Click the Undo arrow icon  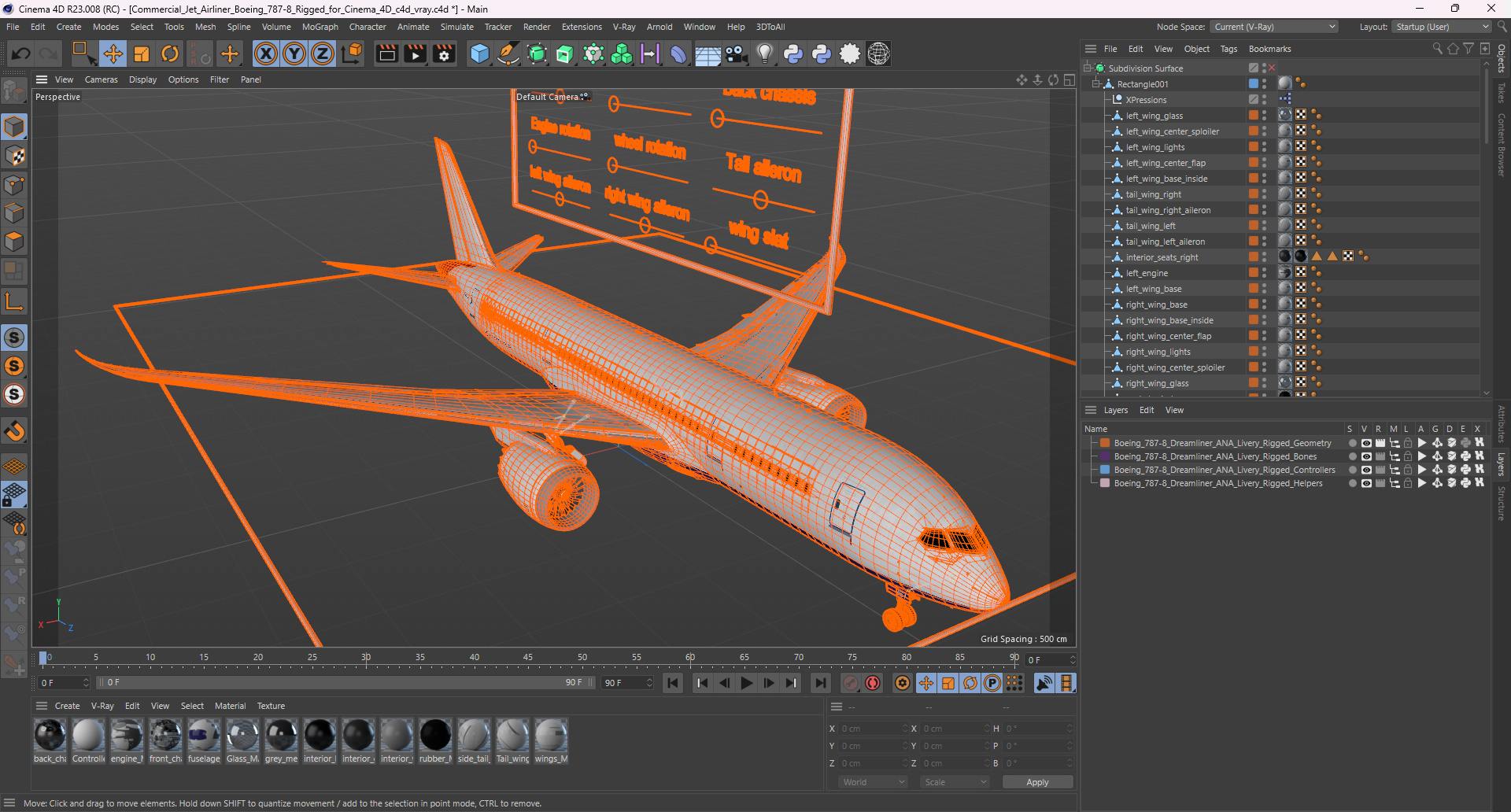click(x=21, y=54)
